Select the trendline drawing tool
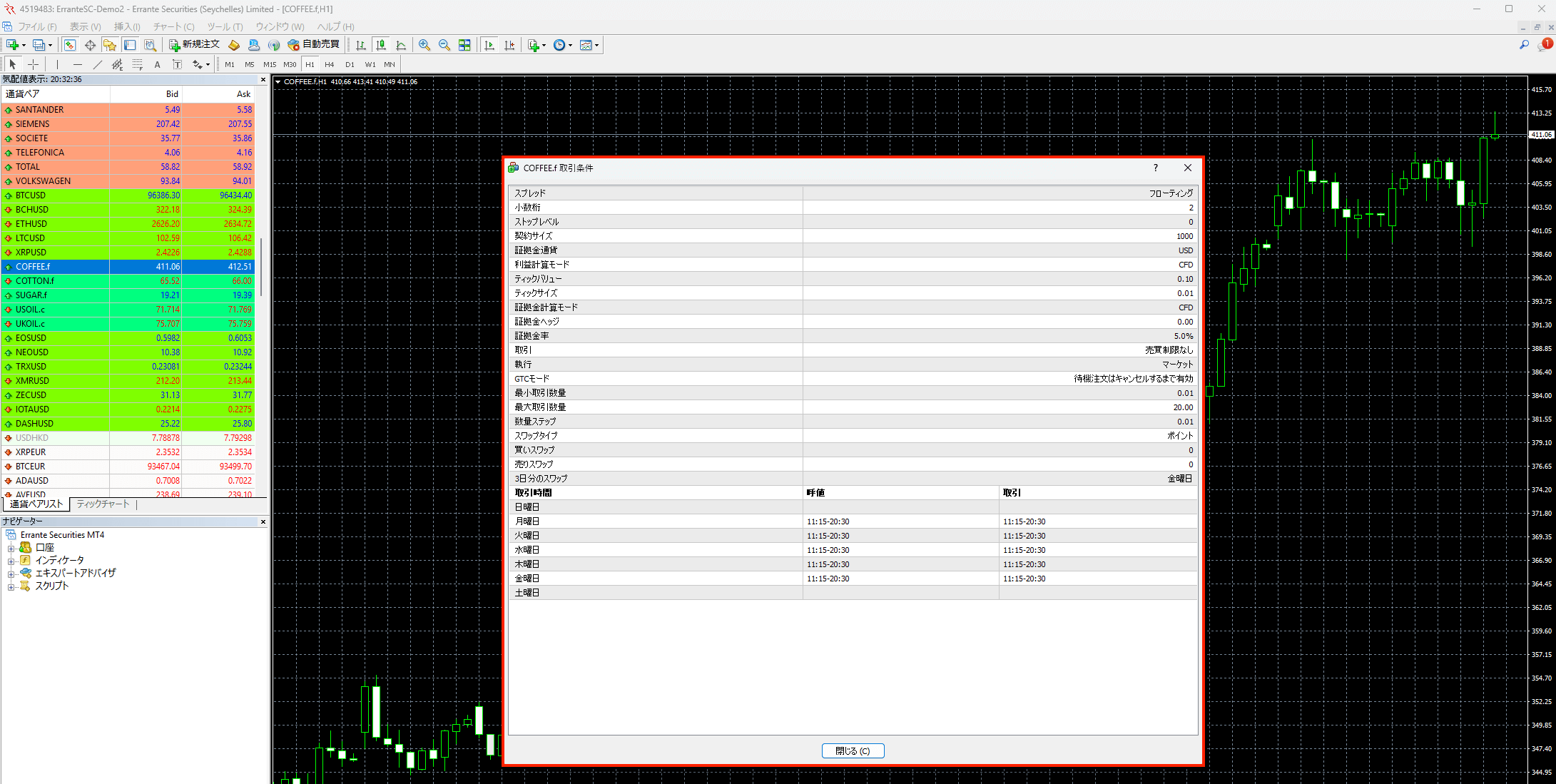Viewport: 1556px width, 784px height. coord(98,64)
